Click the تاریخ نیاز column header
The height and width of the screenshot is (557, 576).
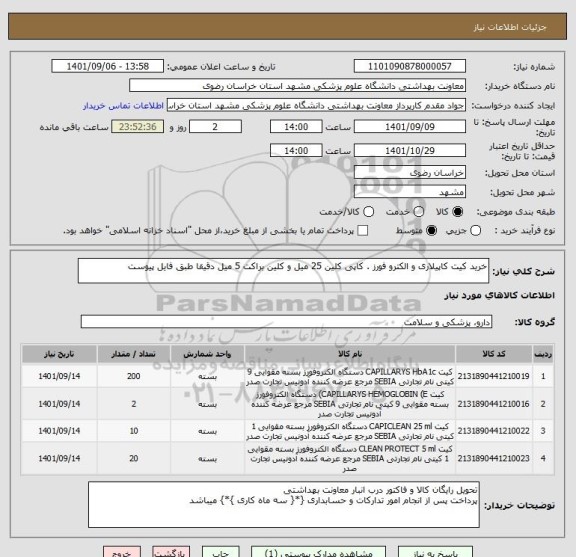(59, 354)
